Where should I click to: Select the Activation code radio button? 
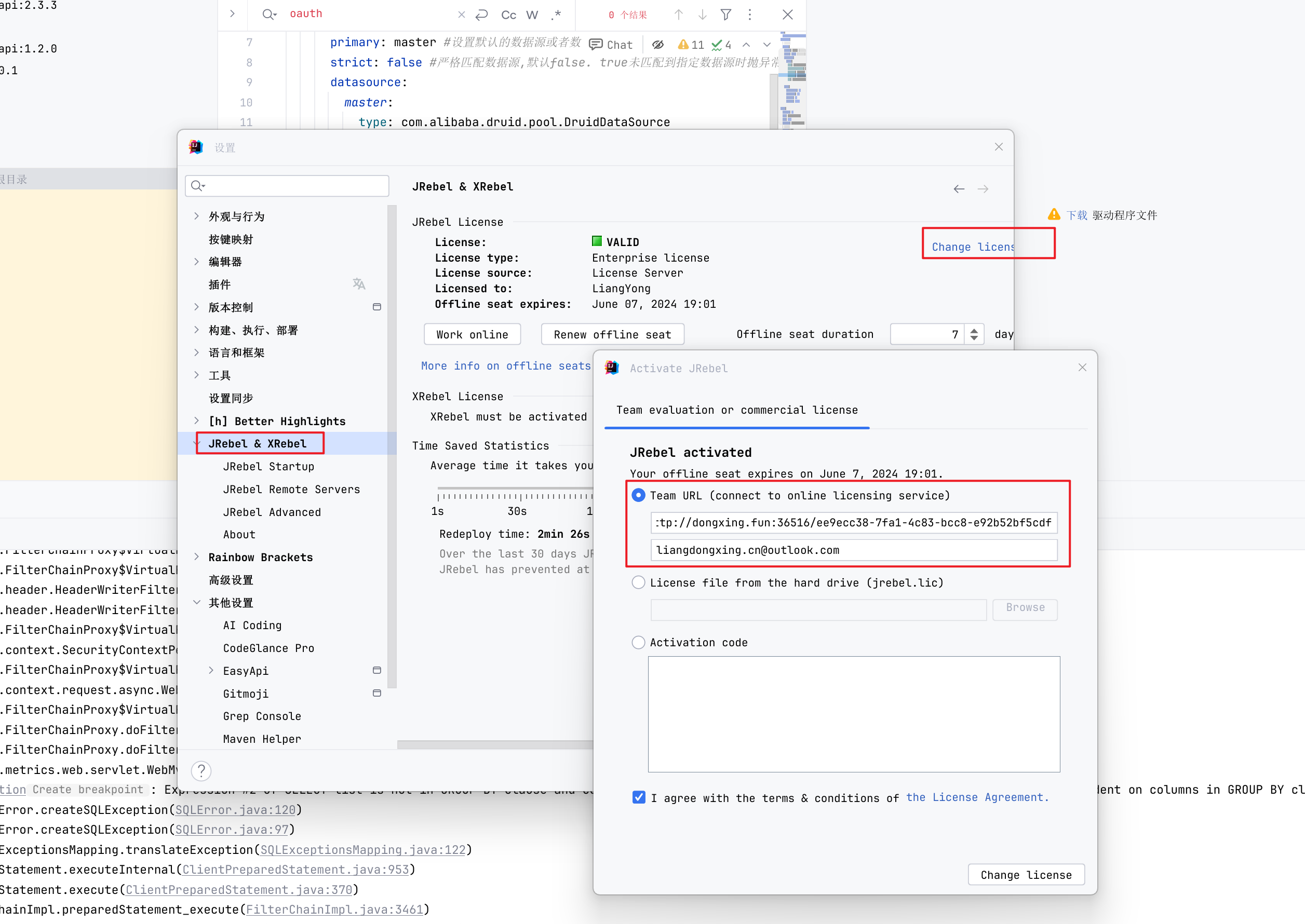pyautogui.click(x=639, y=642)
